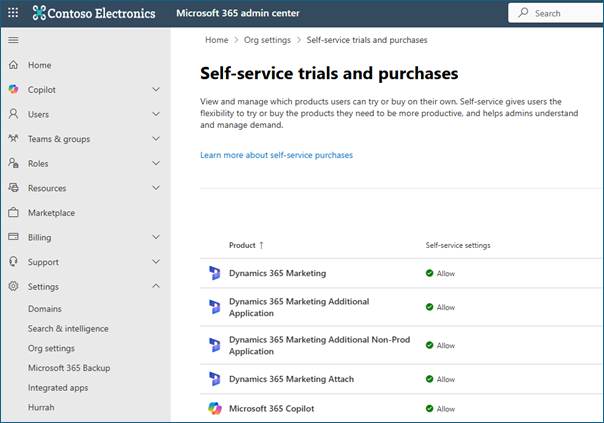Click the Copilot icon in sidebar
This screenshot has height=423, width=604.
[x=13, y=90]
